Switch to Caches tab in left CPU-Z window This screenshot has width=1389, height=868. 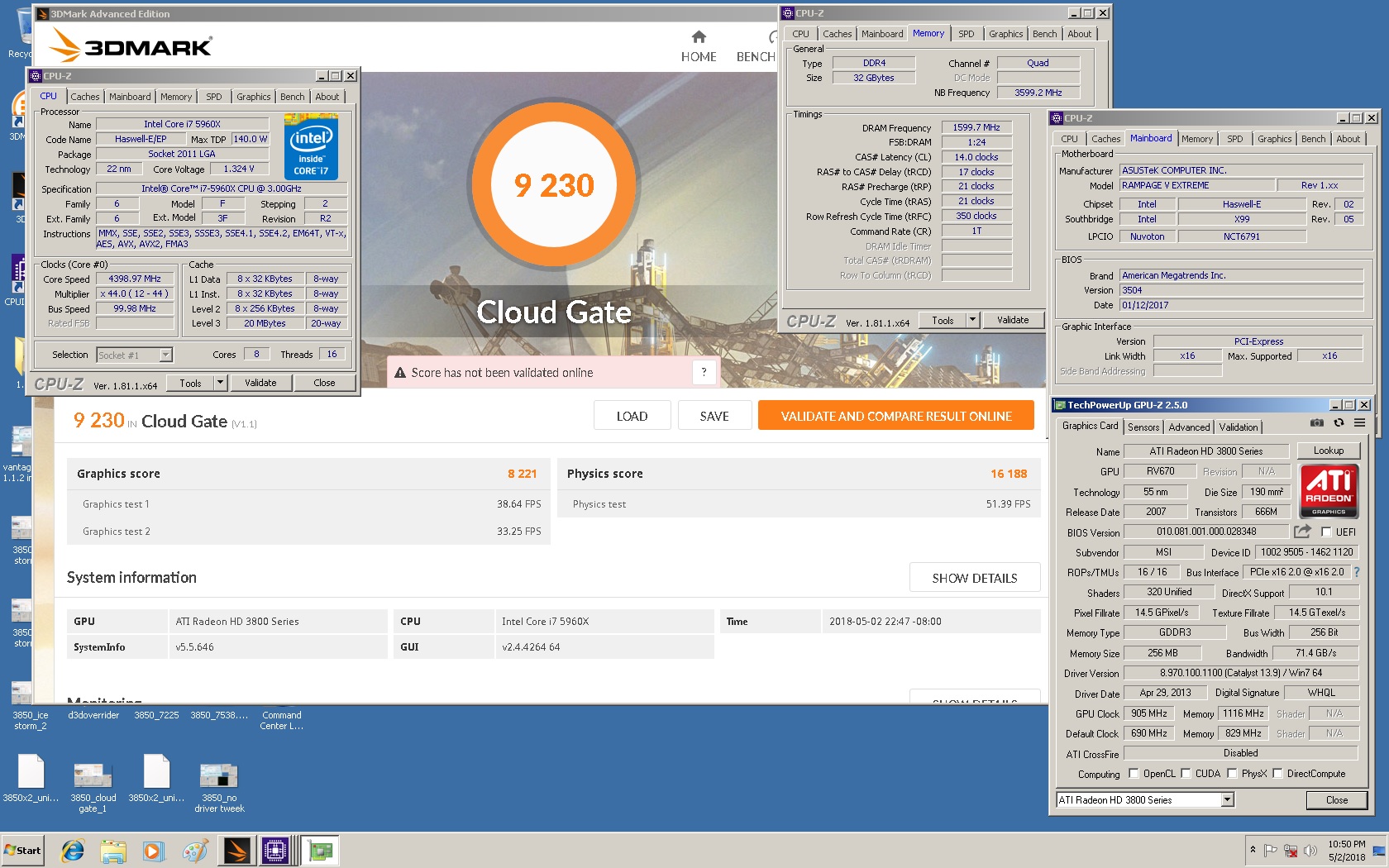[x=84, y=97]
